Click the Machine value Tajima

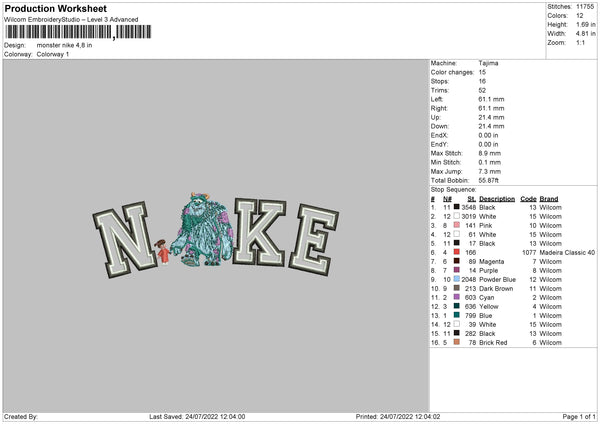(x=488, y=63)
